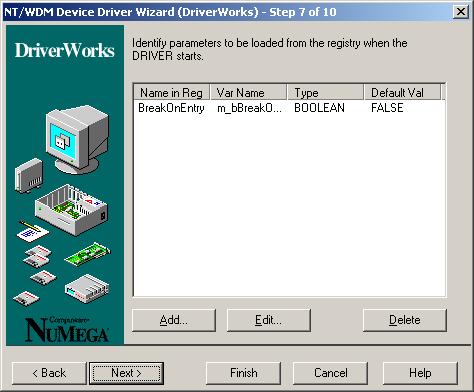Cancel the driver wizard

pos(330,373)
